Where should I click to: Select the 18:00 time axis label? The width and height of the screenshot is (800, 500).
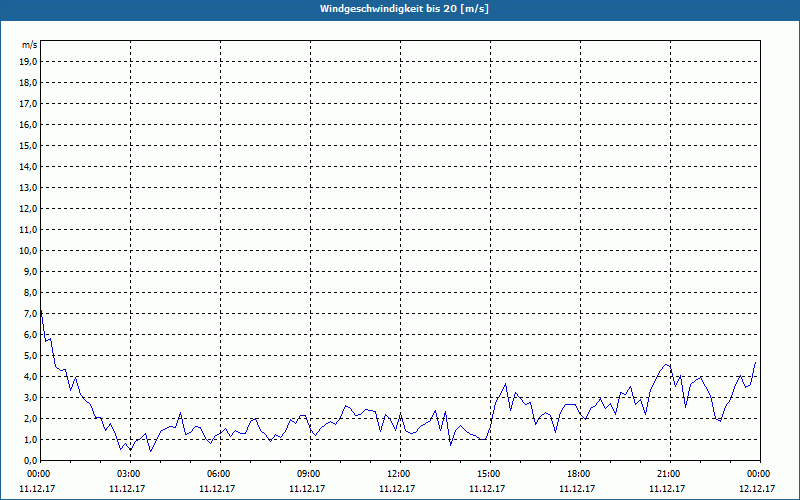[x=579, y=474]
